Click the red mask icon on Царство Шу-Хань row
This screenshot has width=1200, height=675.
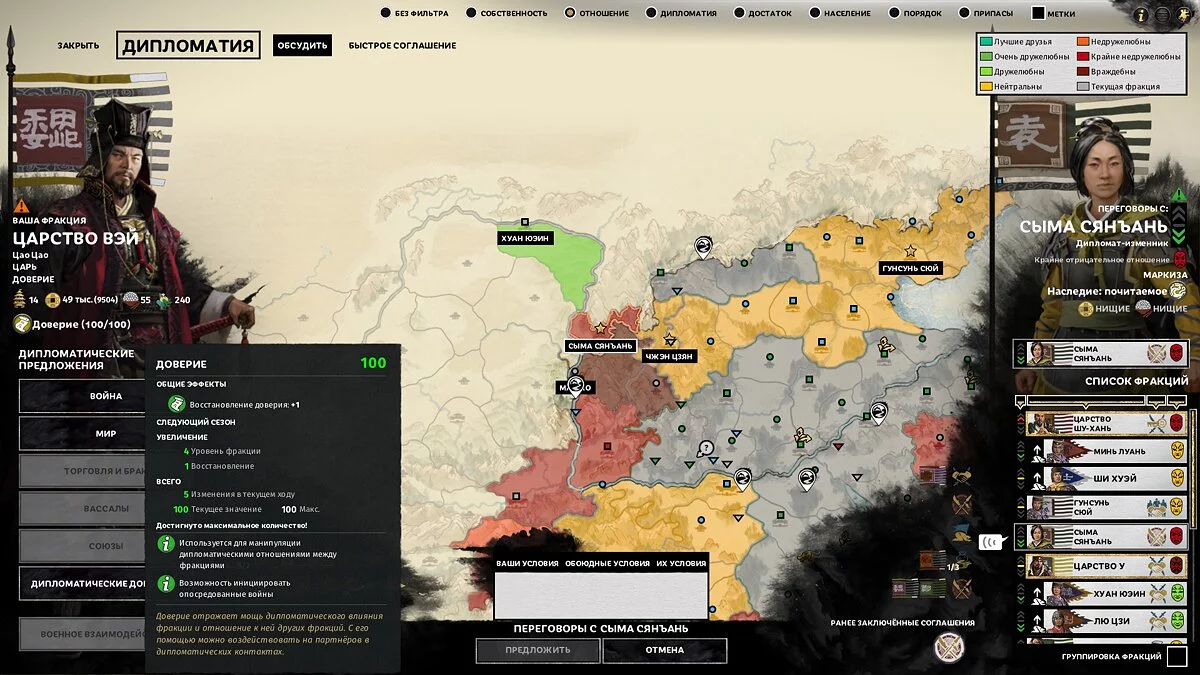[1177, 424]
